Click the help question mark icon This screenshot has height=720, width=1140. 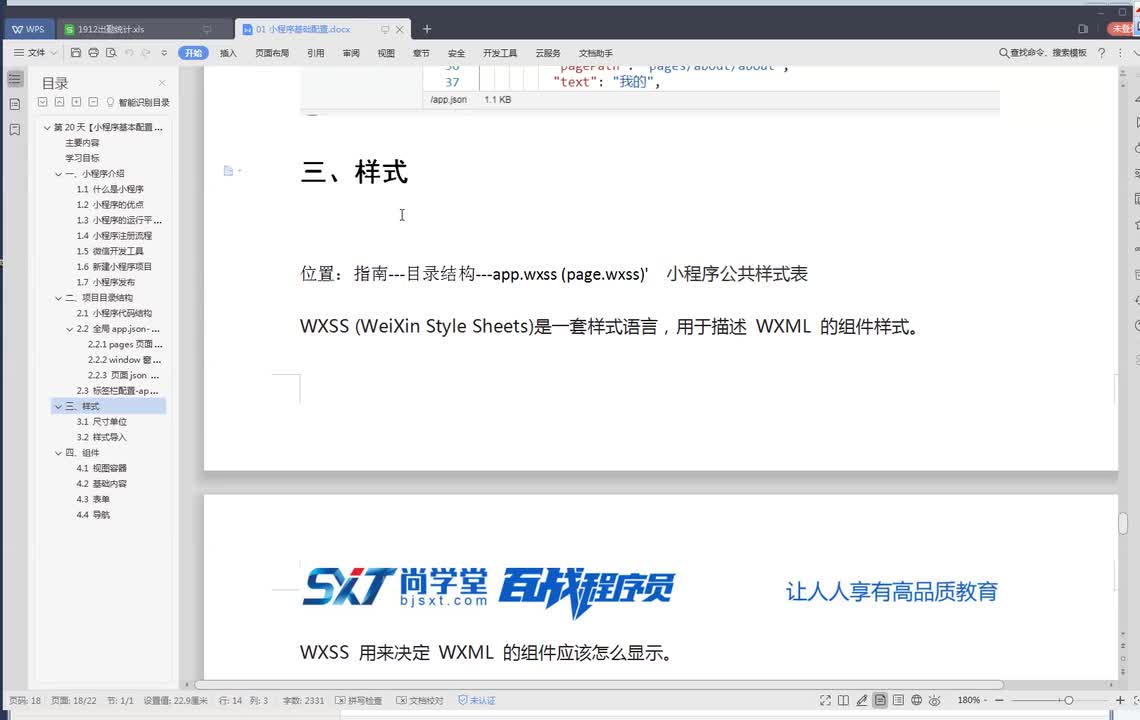pos(1101,53)
